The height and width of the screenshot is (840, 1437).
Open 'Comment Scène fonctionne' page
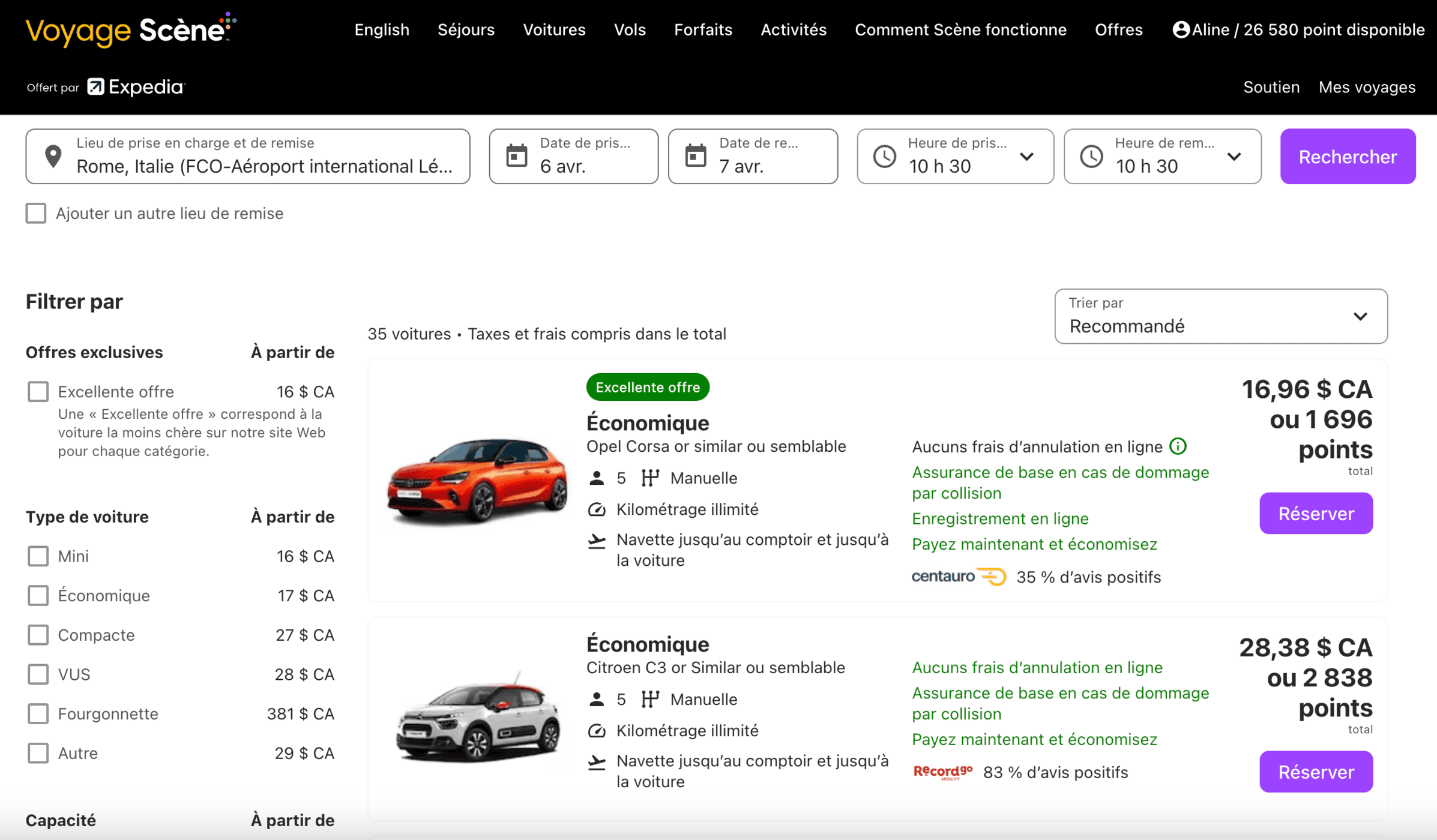960,29
